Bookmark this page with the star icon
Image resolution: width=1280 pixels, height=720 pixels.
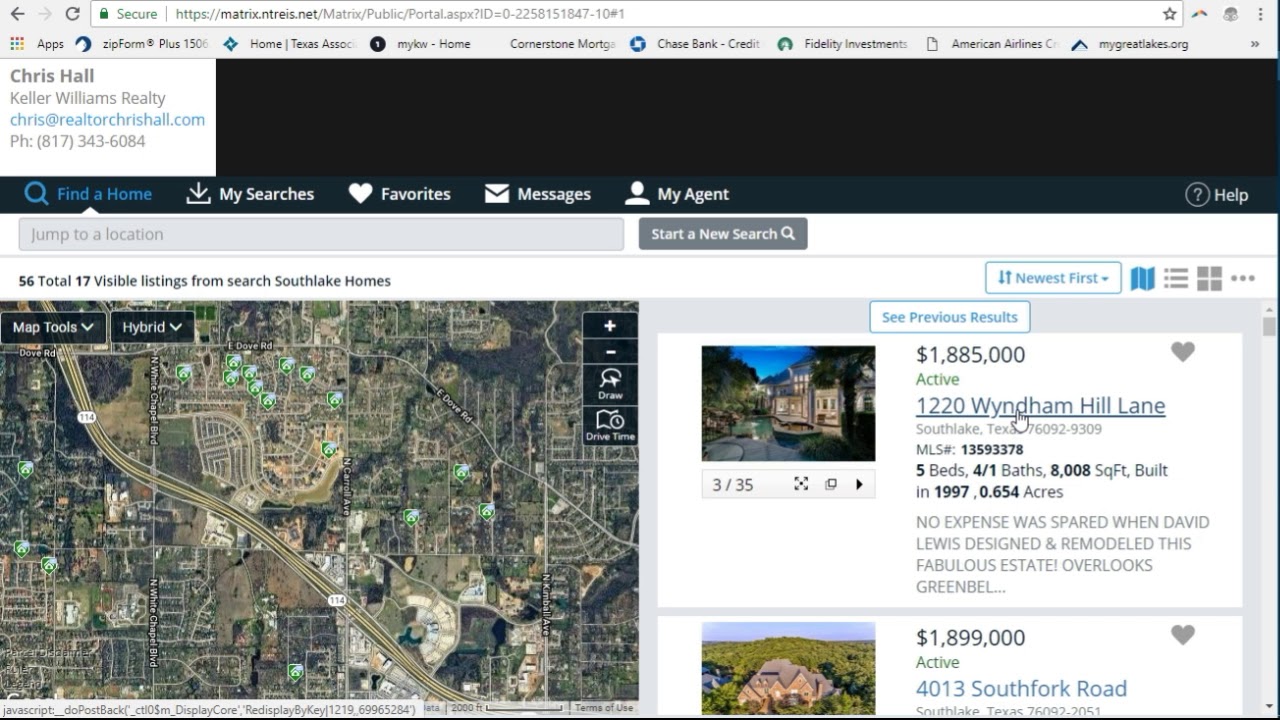(x=1170, y=14)
